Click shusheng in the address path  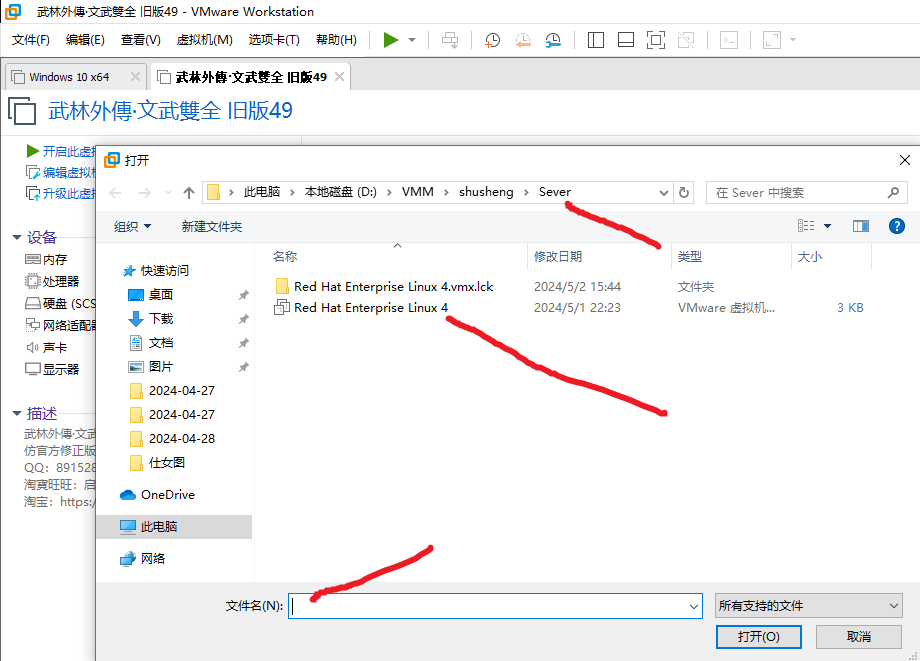pyautogui.click(x=486, y=192)
